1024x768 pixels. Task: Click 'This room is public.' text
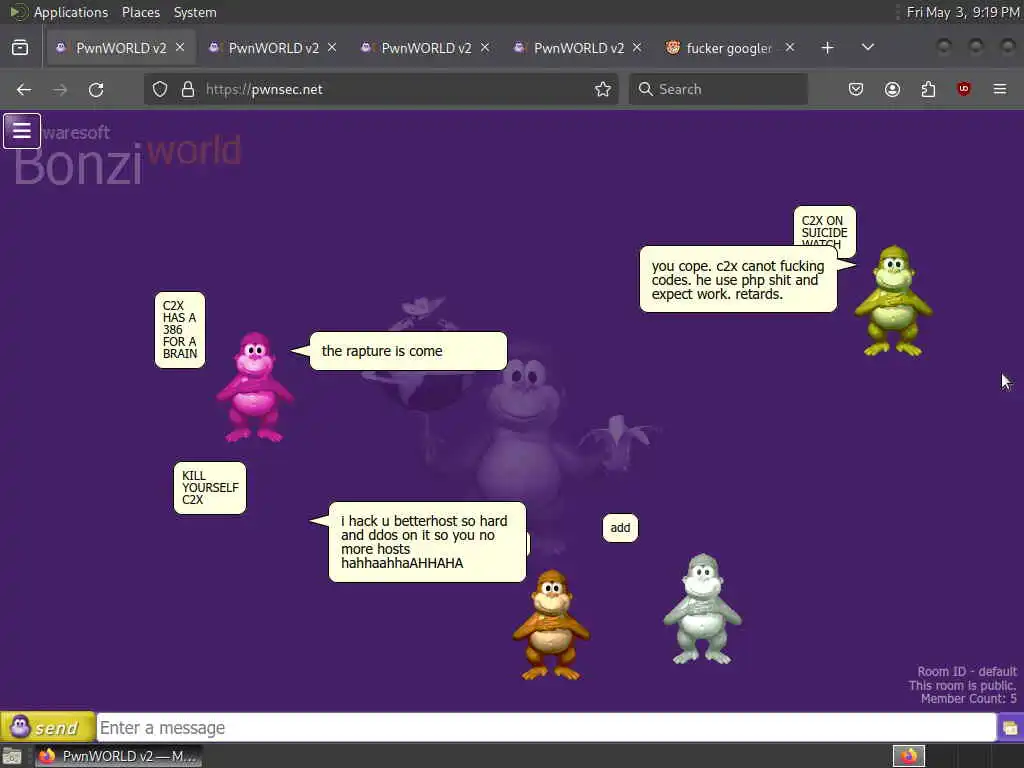click(963, 685)
